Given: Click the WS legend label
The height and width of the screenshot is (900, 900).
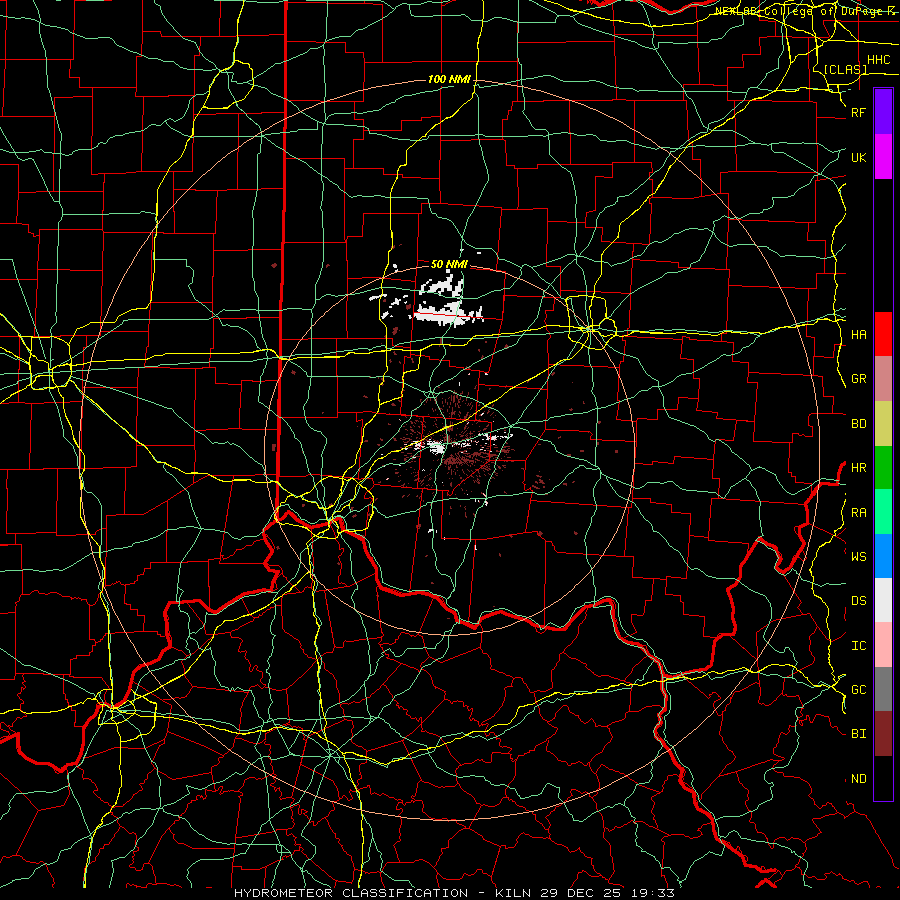Looking at the screenshot, I should coord(858,556).
